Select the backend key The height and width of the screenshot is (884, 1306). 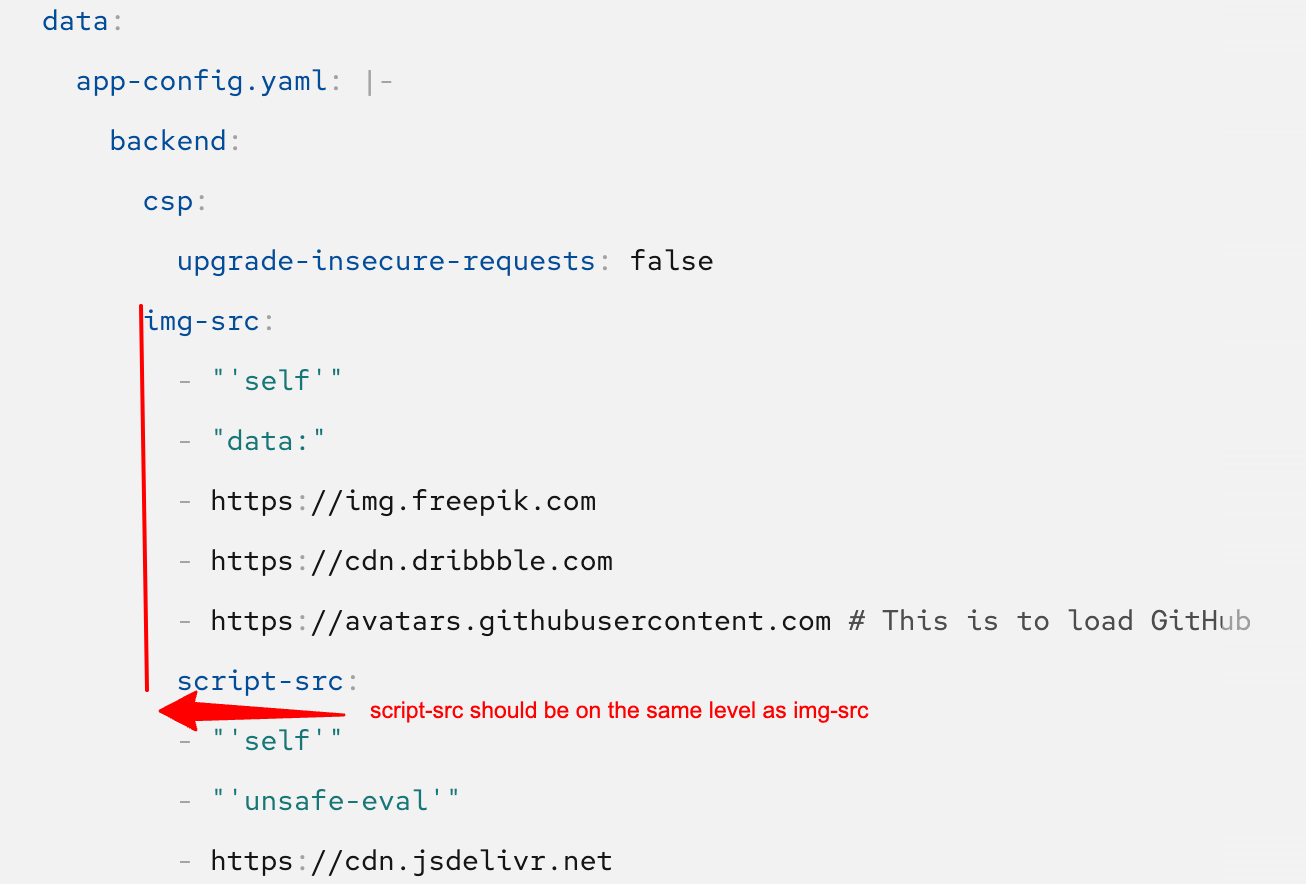[x=168, y=141]
